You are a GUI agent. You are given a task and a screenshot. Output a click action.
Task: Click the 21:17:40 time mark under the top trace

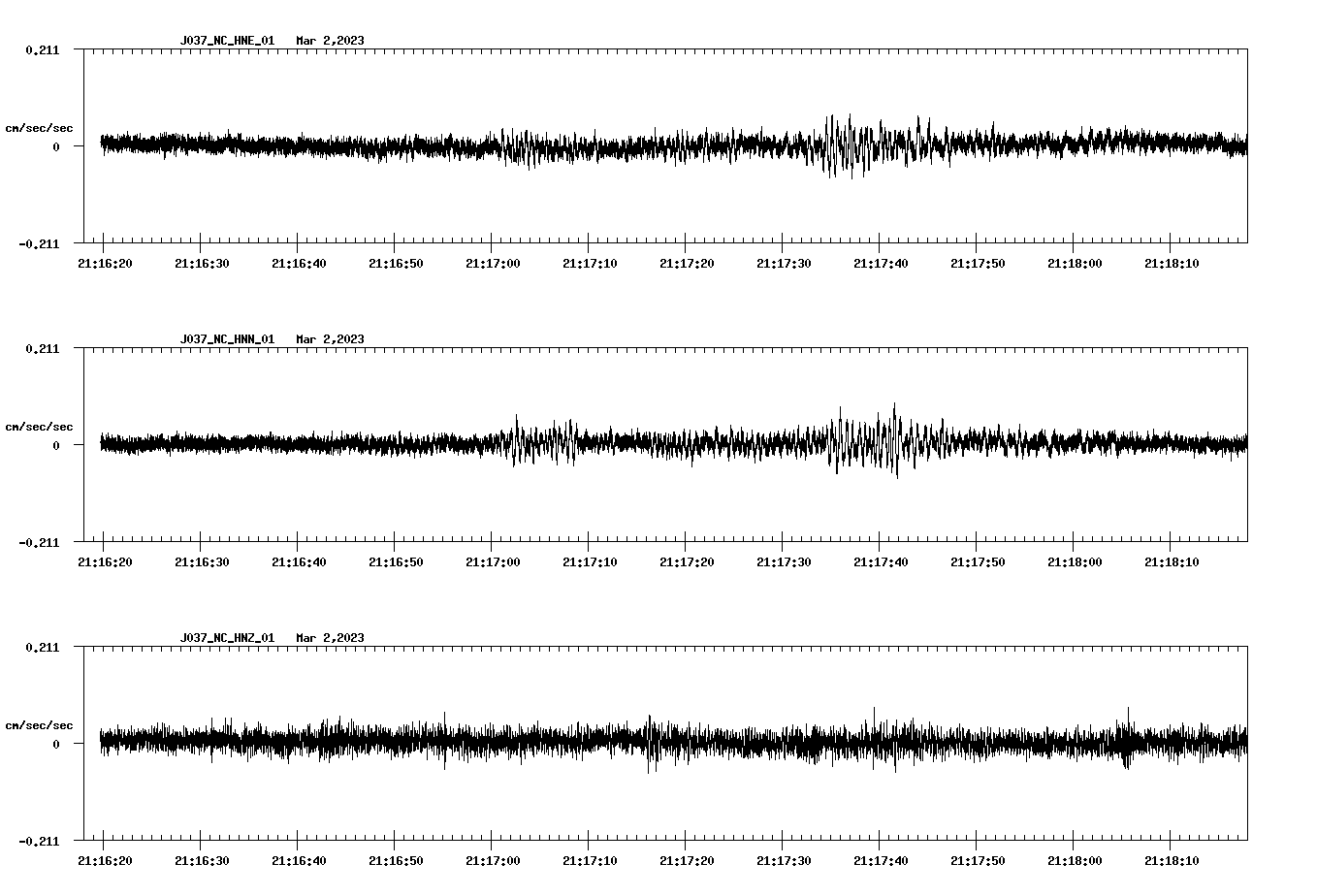[883, 262]
